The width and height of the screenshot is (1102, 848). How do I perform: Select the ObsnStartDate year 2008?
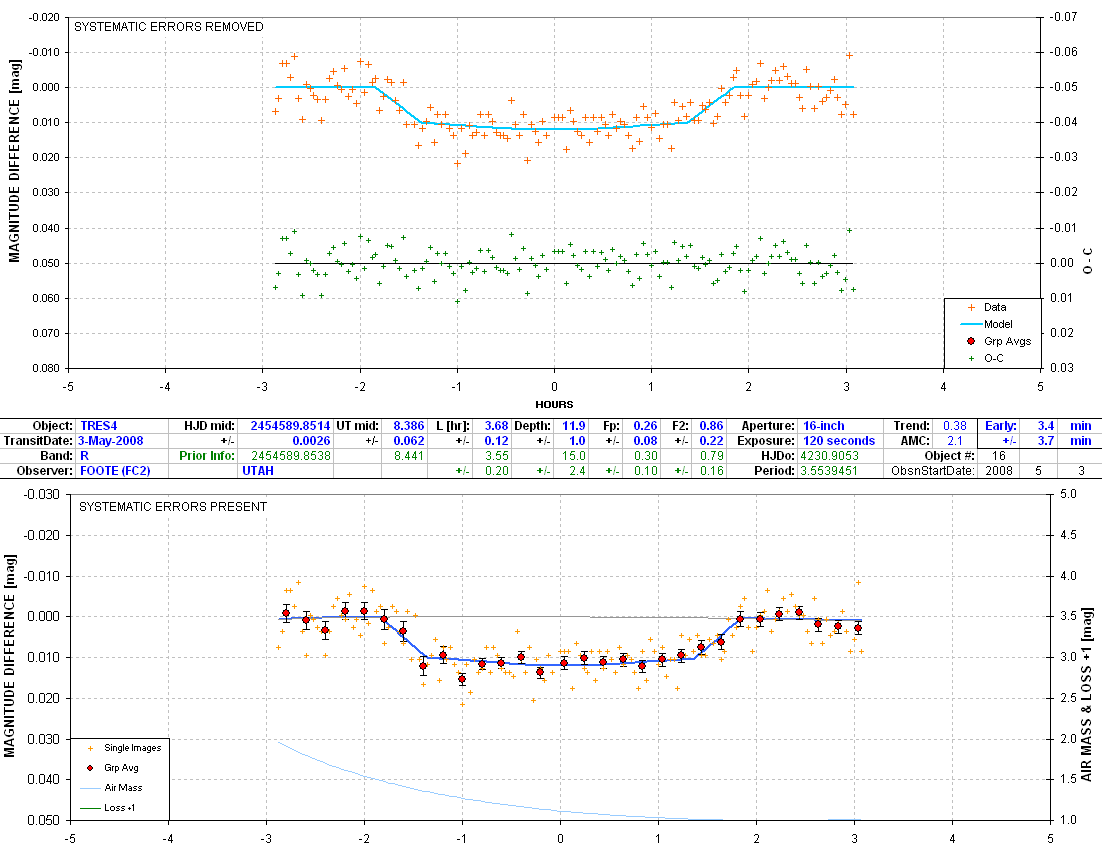pos(999,471)
